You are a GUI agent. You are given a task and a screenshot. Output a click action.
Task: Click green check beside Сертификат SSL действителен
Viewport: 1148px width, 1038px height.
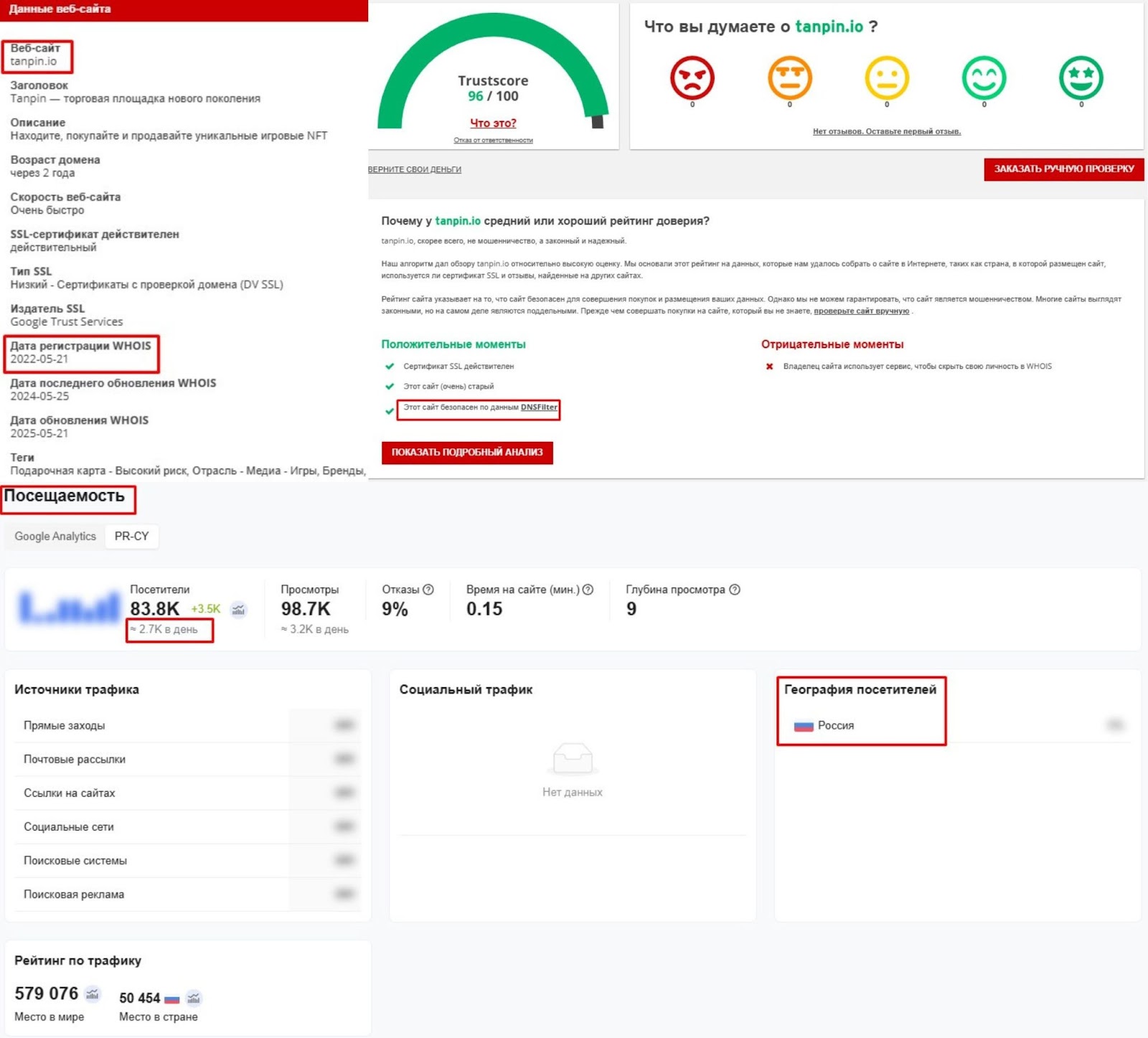pyautogui.click(x=390, y=367)
